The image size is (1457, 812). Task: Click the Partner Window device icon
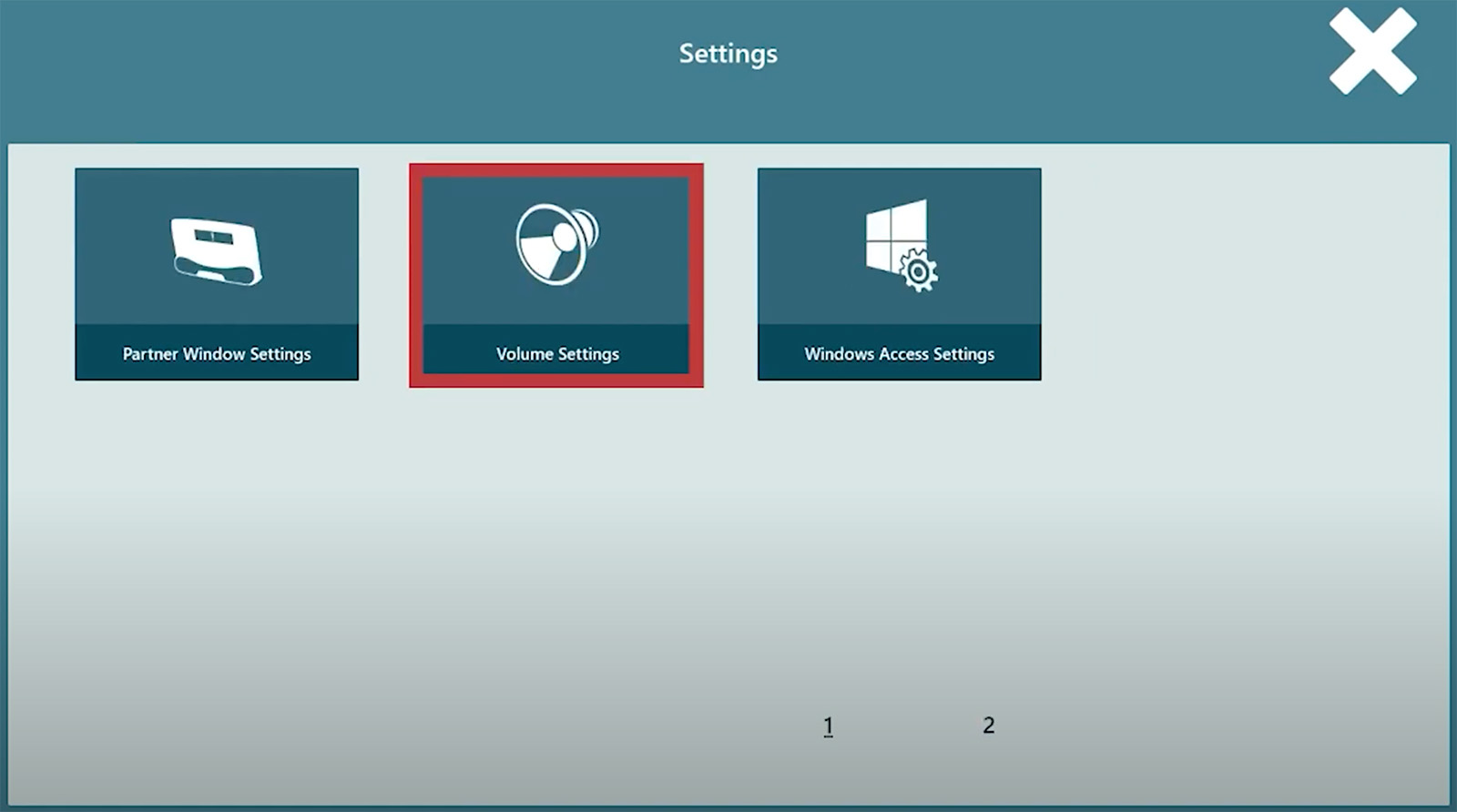[x=217, y=250]
